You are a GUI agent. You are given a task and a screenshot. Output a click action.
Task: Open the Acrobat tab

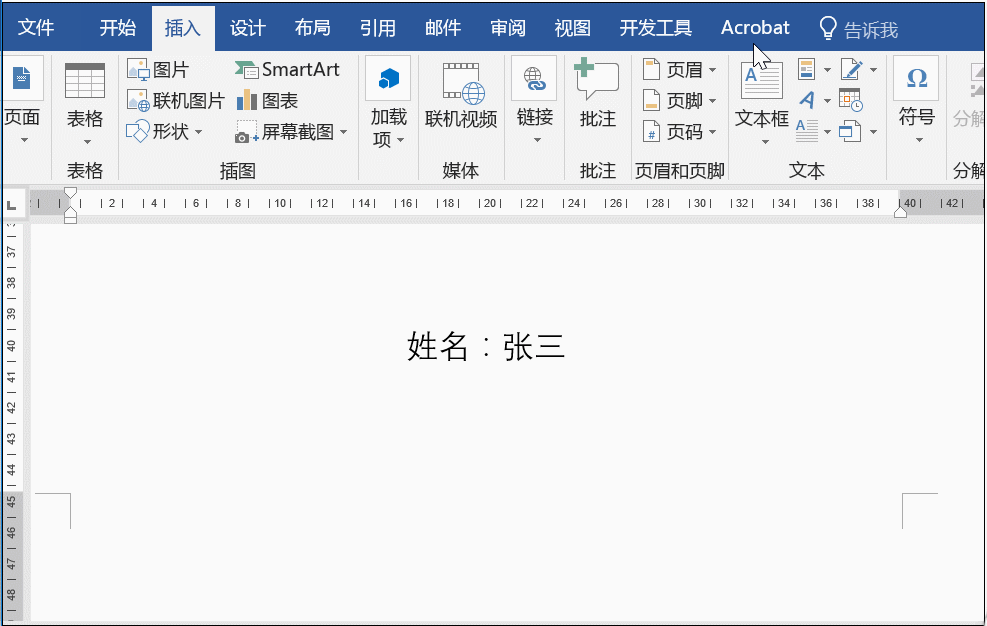[x=755, y=28]
